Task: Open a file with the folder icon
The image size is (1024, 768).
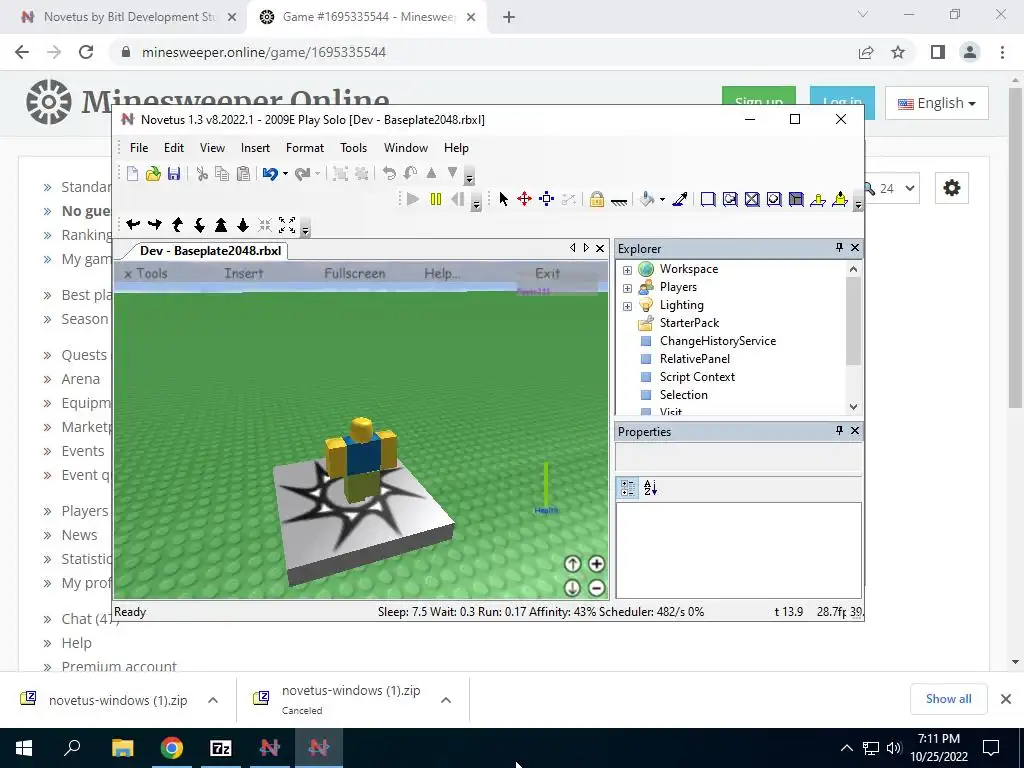Action: coord(153,174)
